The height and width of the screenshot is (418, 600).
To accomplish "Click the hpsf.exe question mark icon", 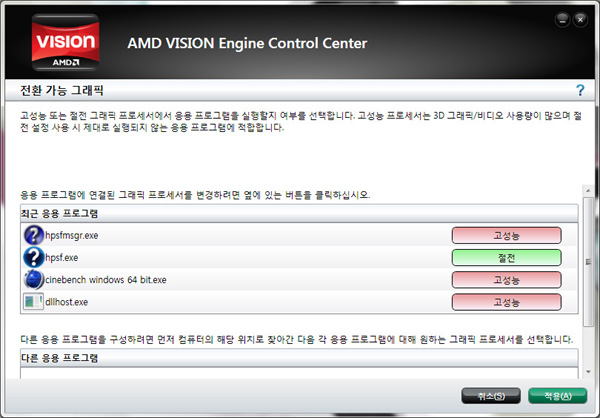I will (x=34, y=257).
